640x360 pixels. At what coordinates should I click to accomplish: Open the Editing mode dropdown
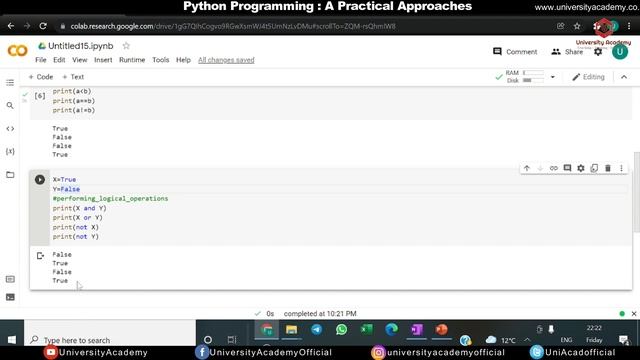[588, 77]
